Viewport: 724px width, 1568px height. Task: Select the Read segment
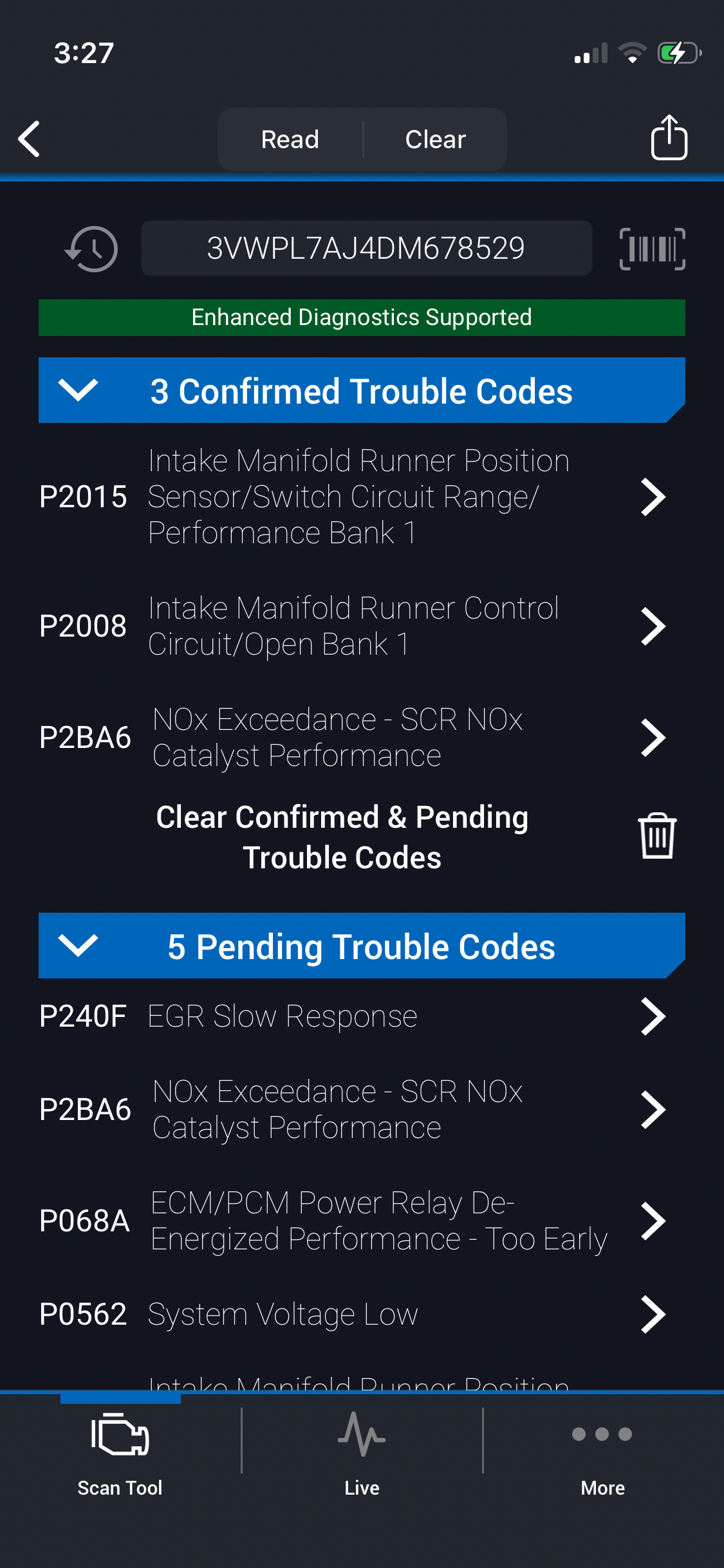pyautogui.click(x=290, y=139)
